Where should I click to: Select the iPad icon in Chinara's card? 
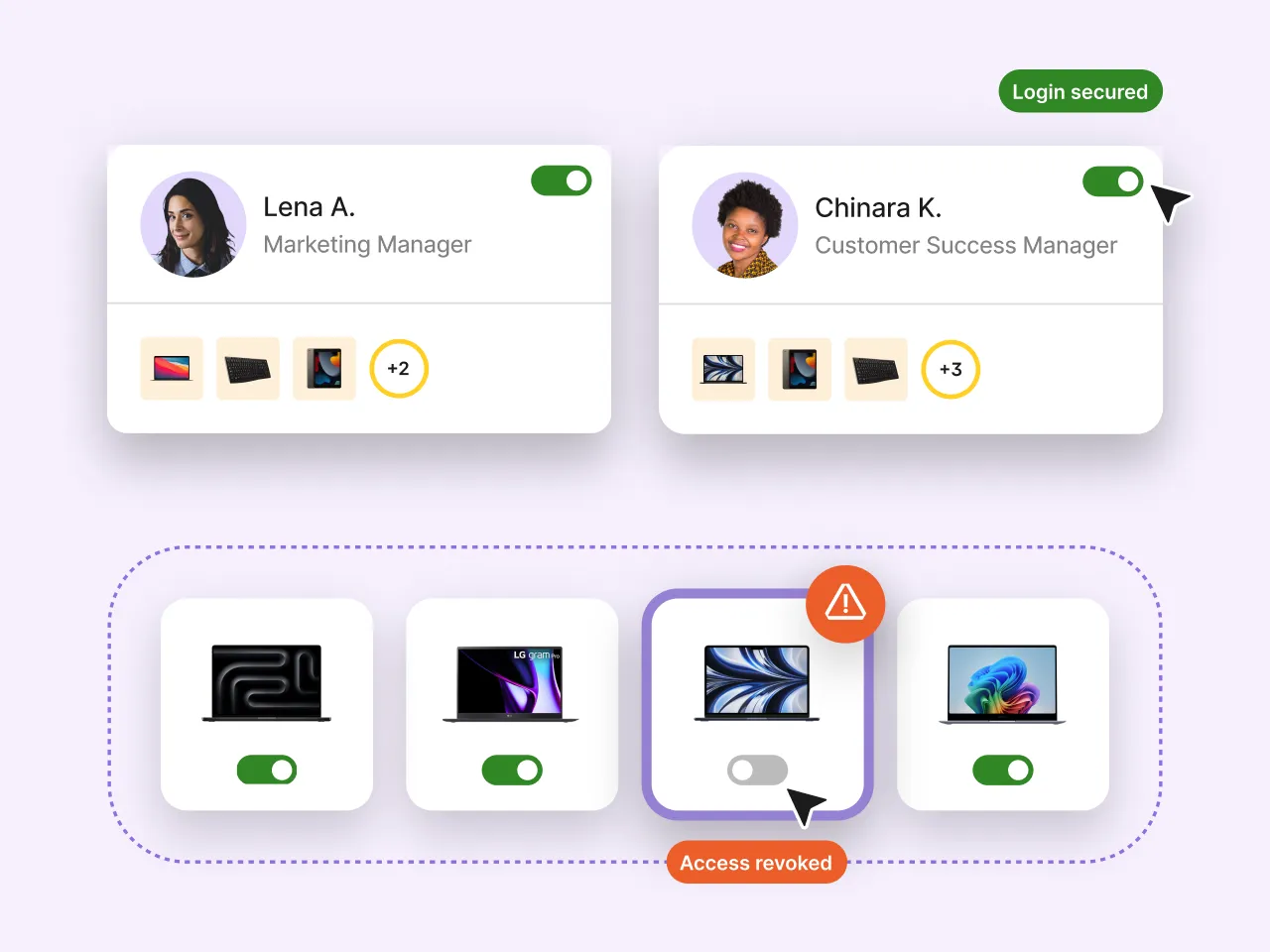pos(800,370)
